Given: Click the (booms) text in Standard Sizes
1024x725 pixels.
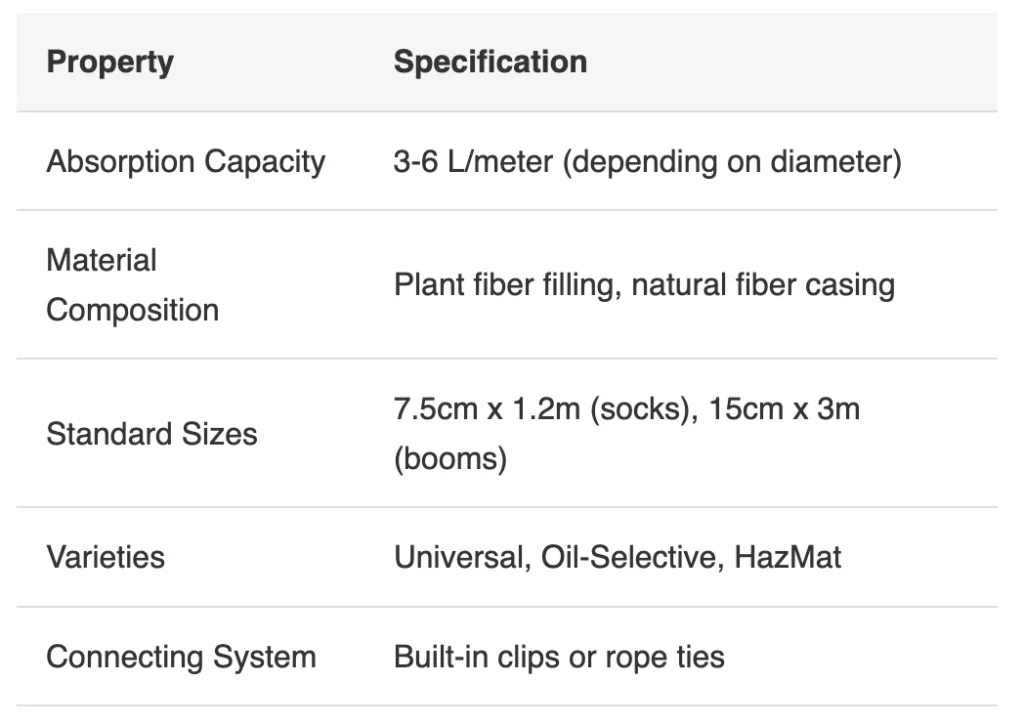Looking at the screenshot, I should pos(451,459).
